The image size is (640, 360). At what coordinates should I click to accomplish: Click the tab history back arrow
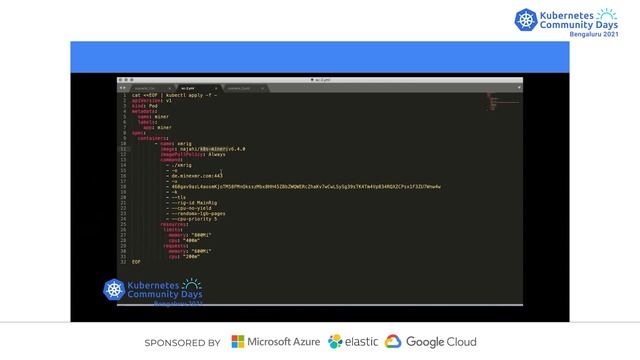(120, 88)
